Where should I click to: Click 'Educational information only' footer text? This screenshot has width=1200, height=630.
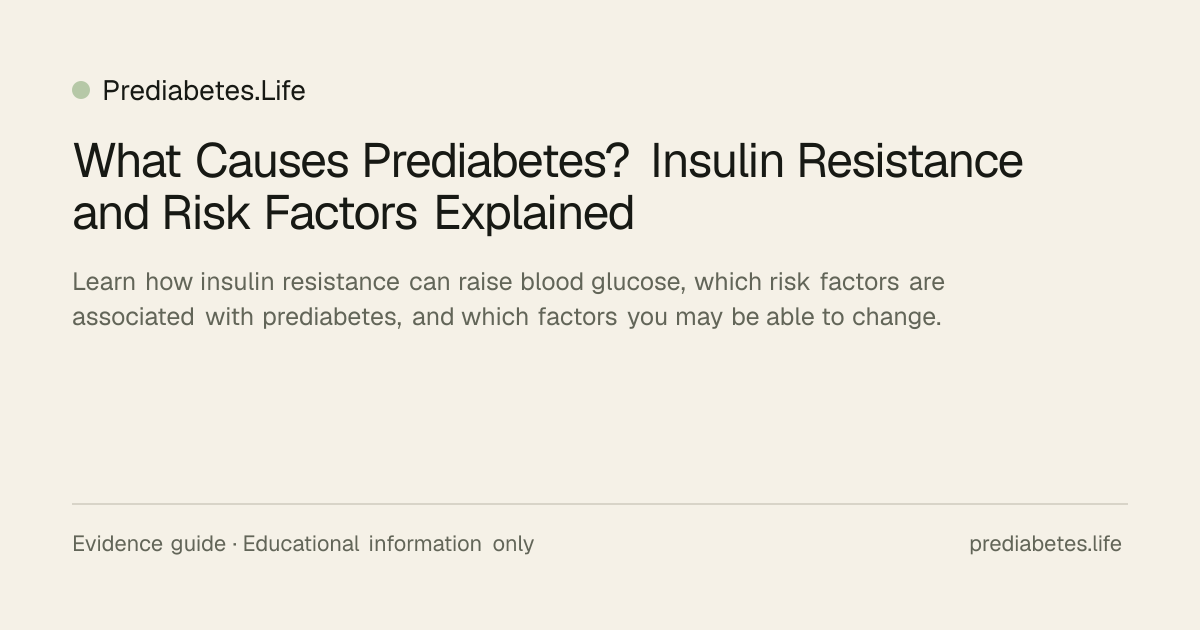coord(388,544)
